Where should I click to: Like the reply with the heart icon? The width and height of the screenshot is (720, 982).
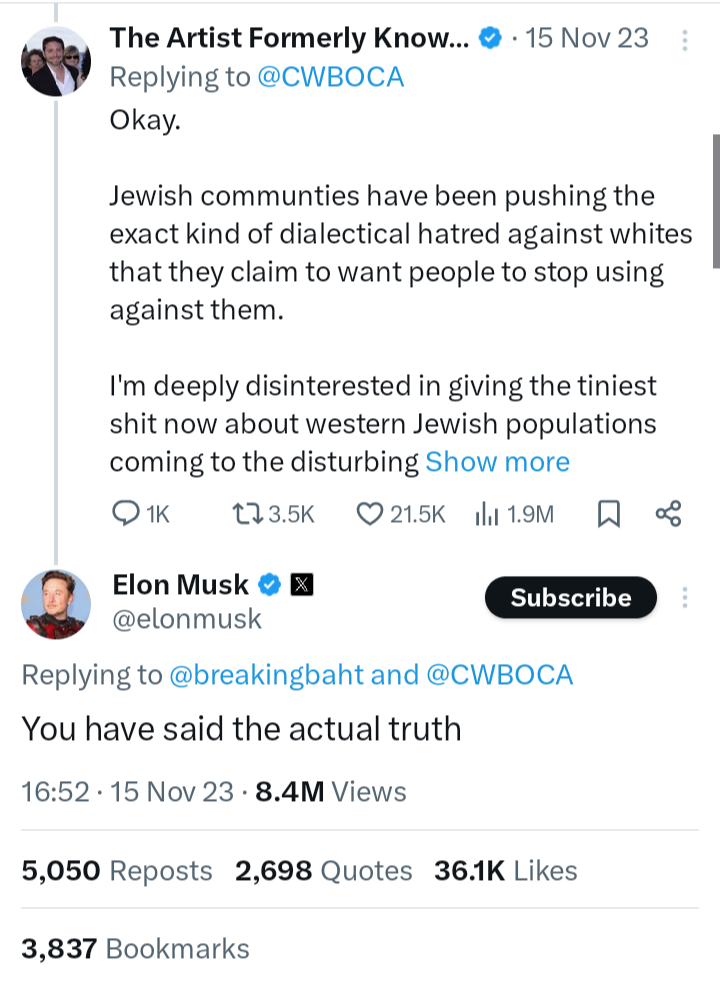click(369, 514)
